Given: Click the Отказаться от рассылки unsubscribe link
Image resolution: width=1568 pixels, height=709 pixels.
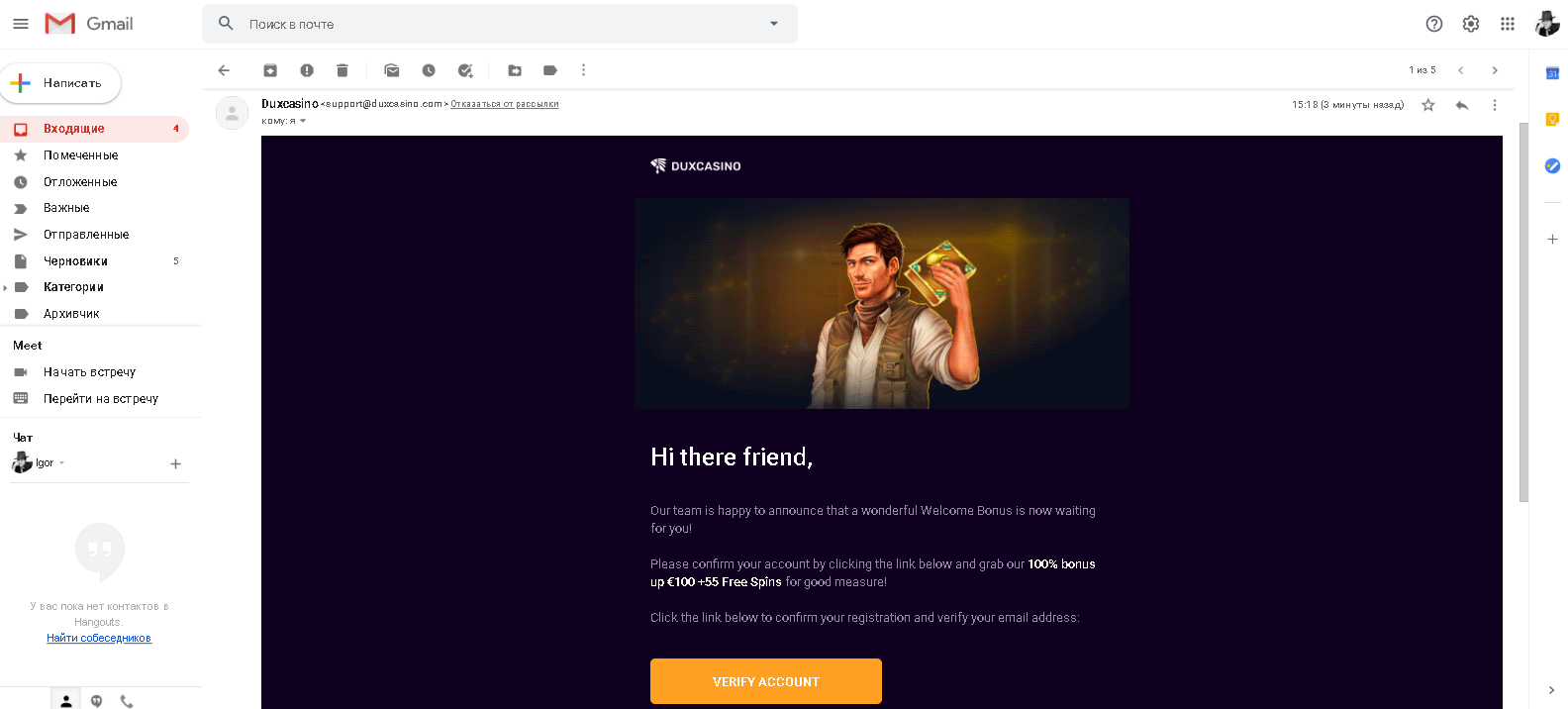Looking at the screenshot, I should click(x=505, y=104).
